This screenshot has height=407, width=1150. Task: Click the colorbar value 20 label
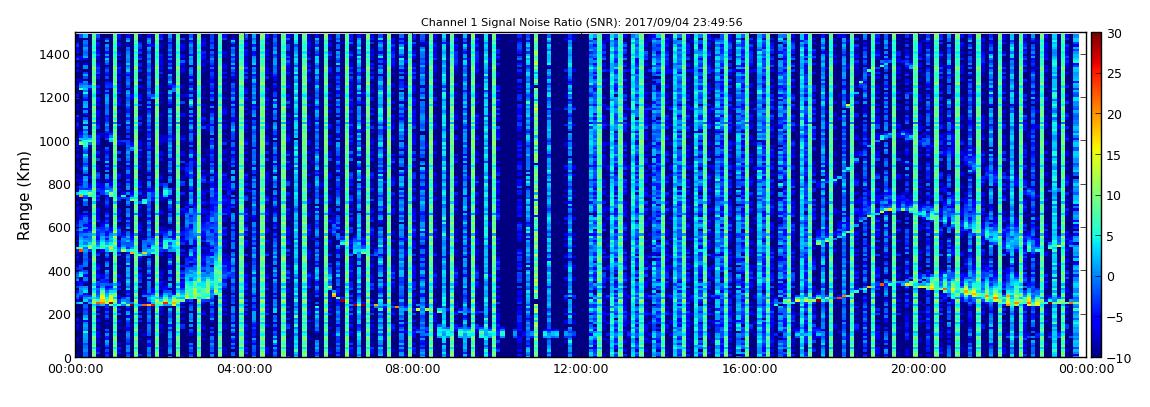pyautogui.click(x=1114, y=114)
